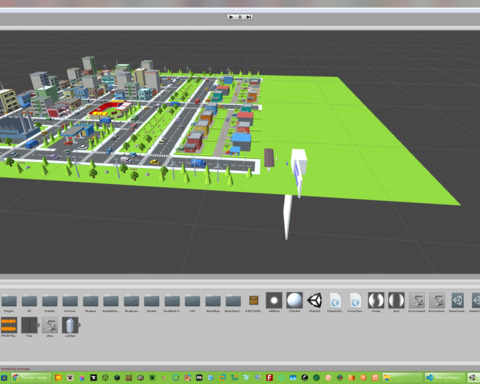The image size is (480, 384).
Task: Select the dark Tree asset thumbnail
Action: click(x=29, y=326)
